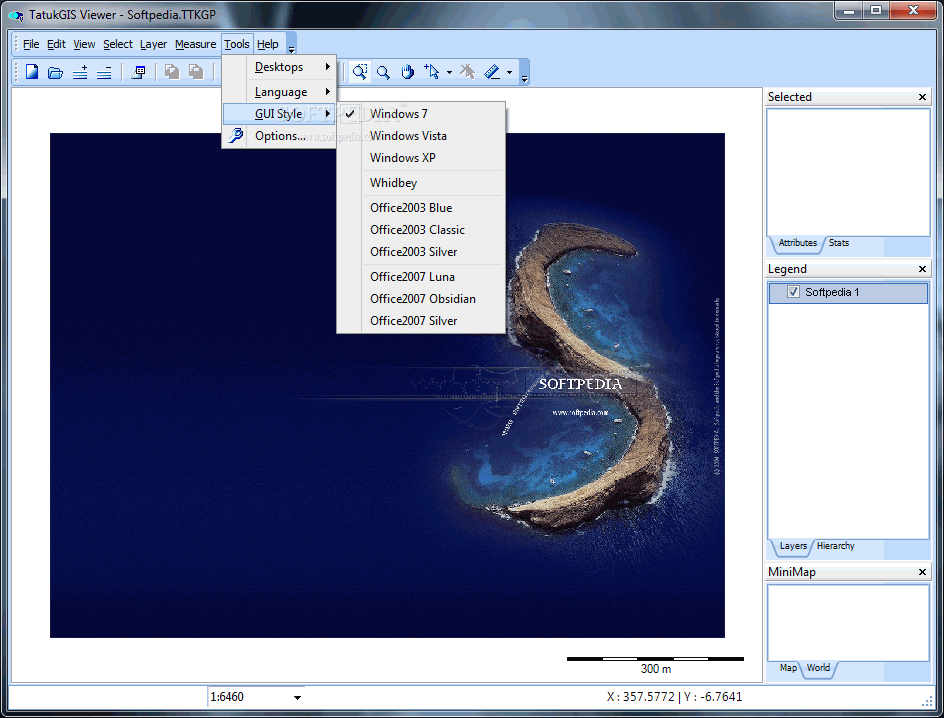Switch to the World tab

818,668
